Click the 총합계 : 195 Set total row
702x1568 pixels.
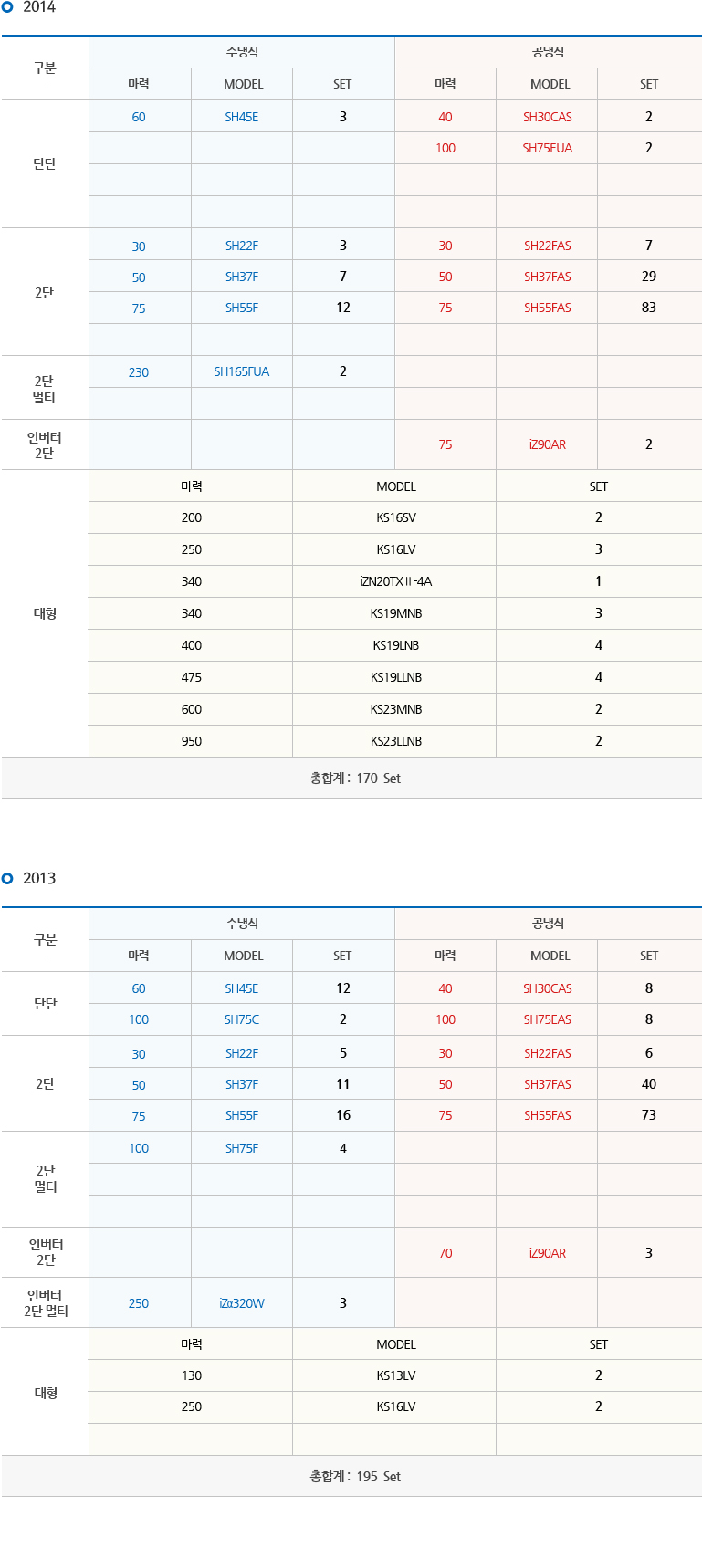pyautogui.click(x=351, y=1476)
